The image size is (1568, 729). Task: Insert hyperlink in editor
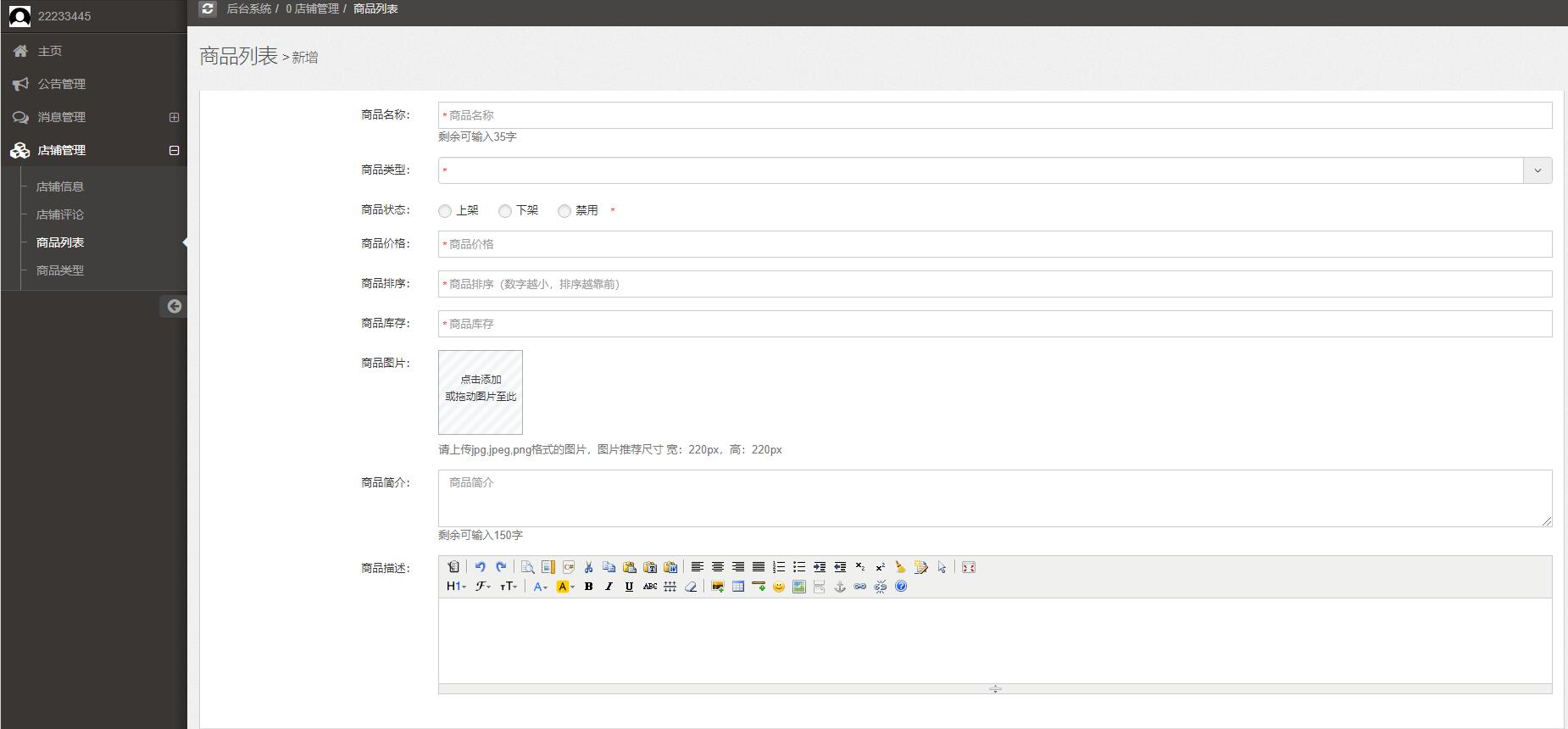point(859,587)
